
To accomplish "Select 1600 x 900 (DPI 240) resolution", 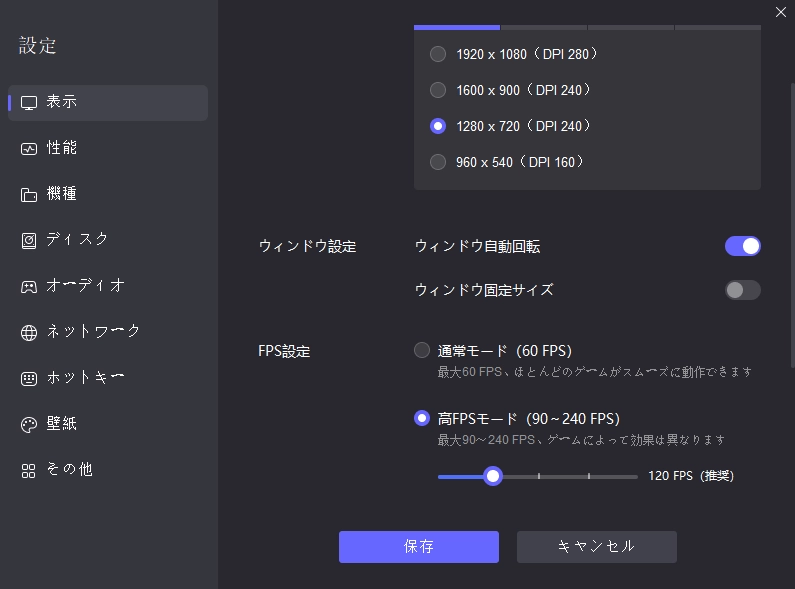I will 437,90.
